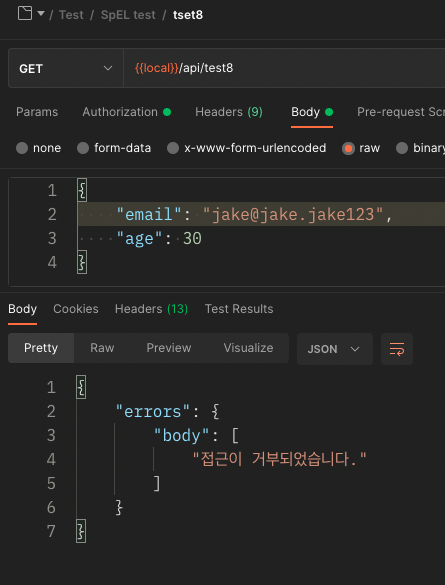Viewport: 445px width, 585px height.
Task: Click line number 2 in request editor
Action: pyautogui.click(x=52, y=215)
